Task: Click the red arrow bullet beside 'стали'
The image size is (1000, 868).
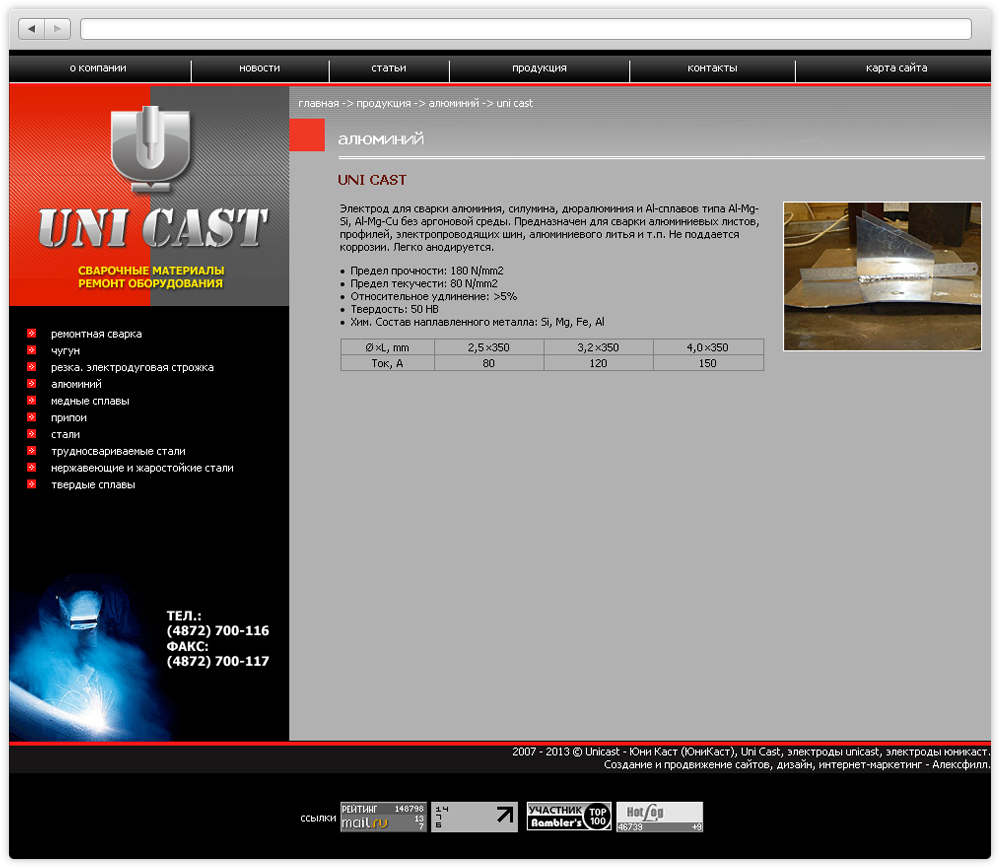Action: [31, 434]
